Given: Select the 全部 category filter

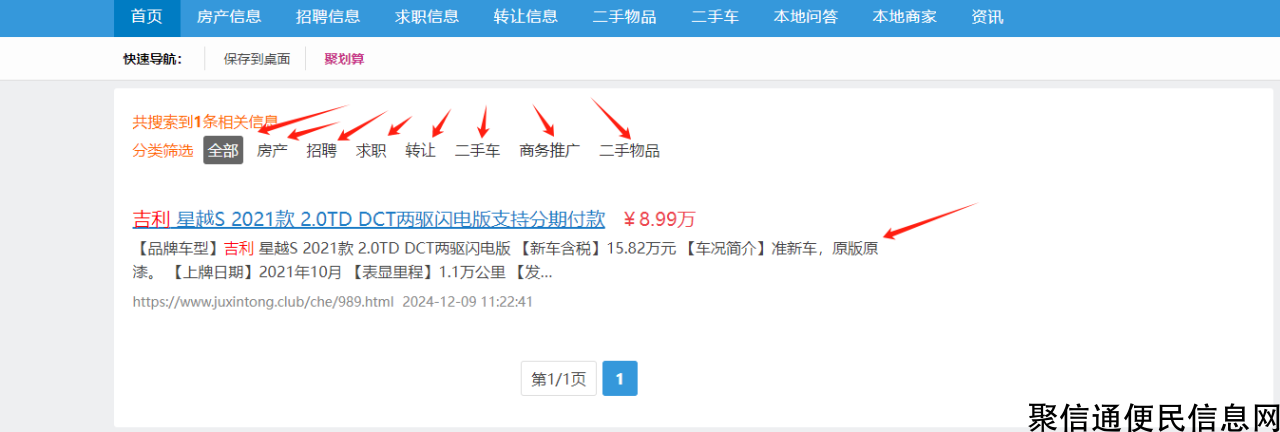Looking at the screenshot, I should 223,151.
